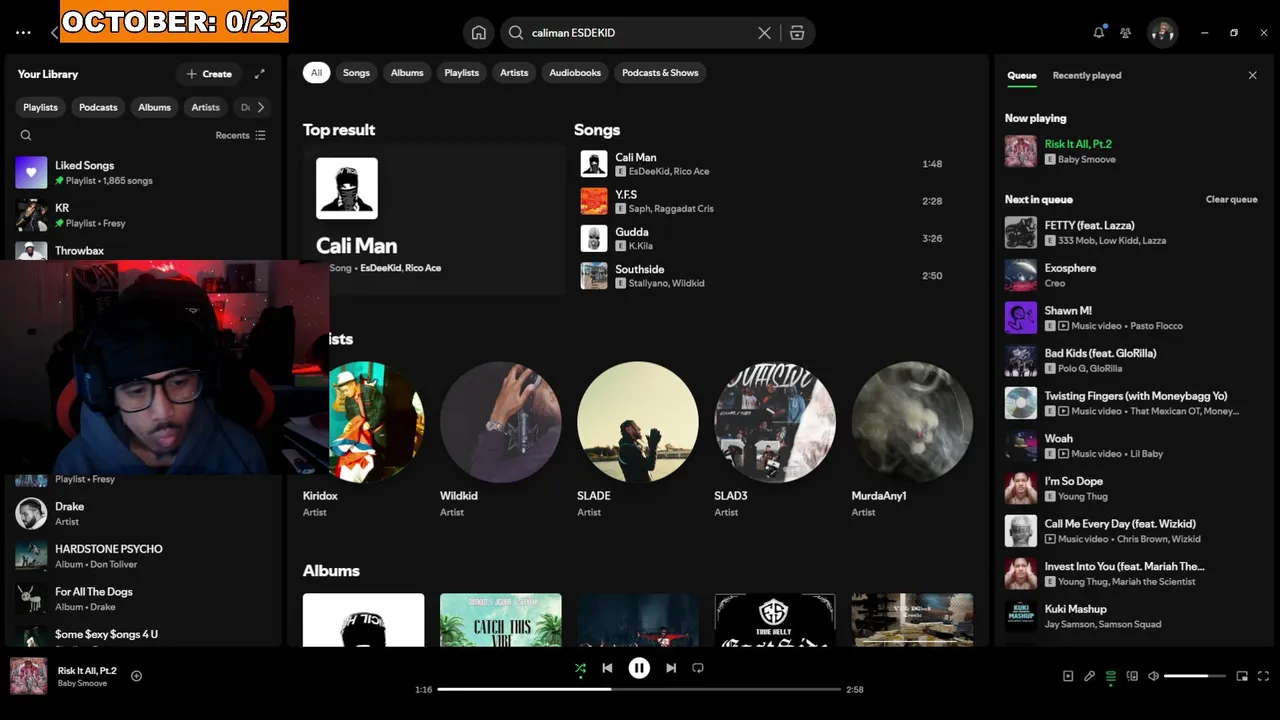Viewport: 1280px width, 720px height.
Task: Open MurdaAny1 artist profile
Action: pos(912,440)
